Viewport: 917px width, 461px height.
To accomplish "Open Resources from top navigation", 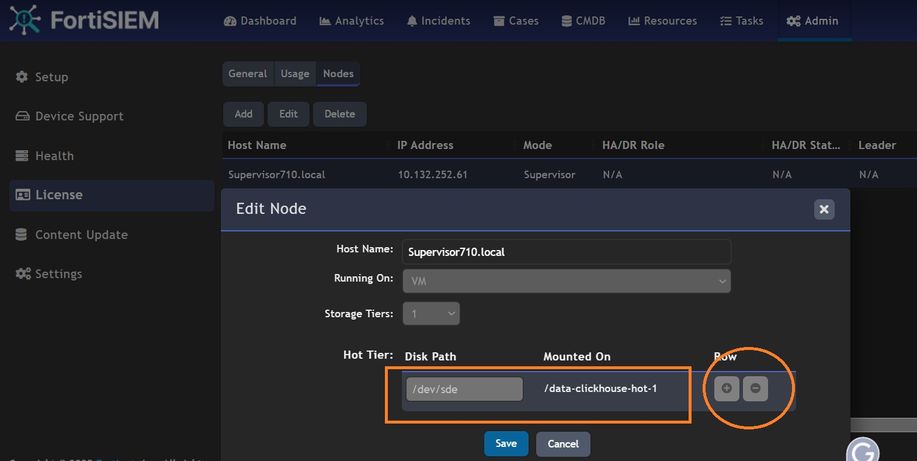I will click(x=662, y=21).
